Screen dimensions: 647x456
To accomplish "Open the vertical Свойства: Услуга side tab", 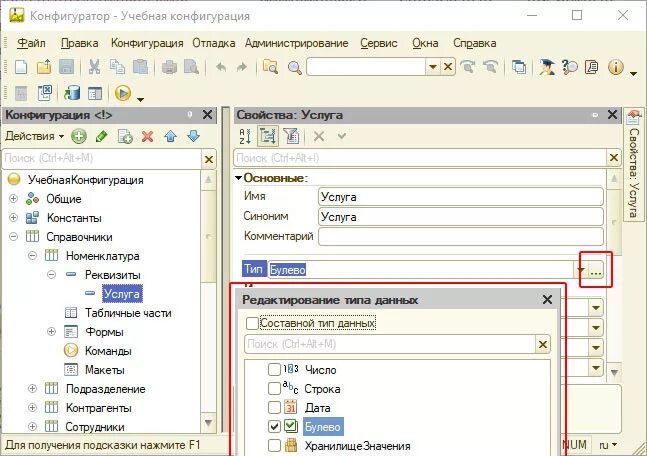I will pyautogui.click(x=634, y=165).
